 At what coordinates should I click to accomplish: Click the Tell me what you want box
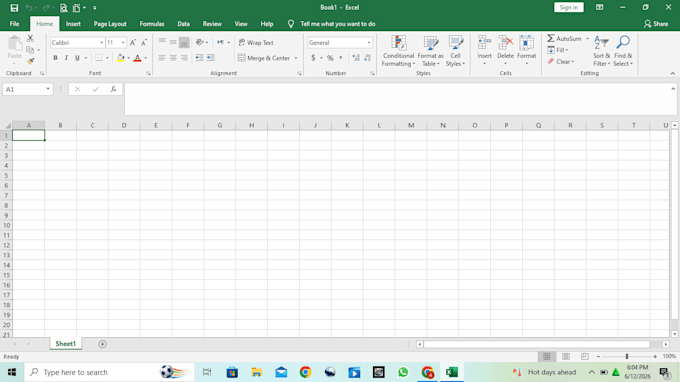[337, 24]
